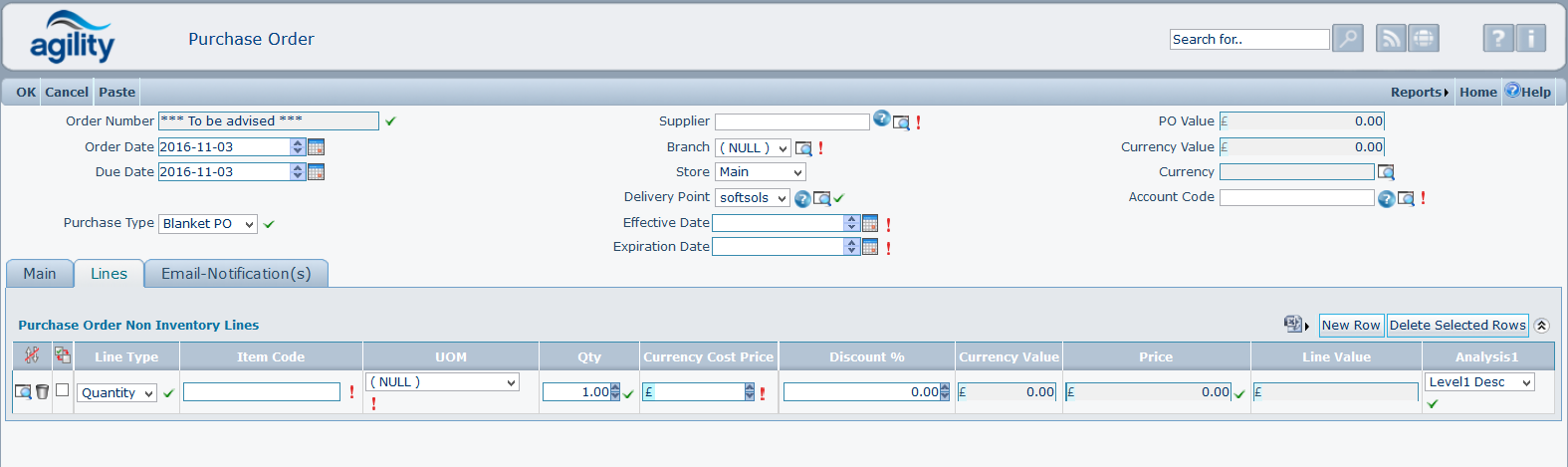Click the Supplier lookup magnifier icon
This screenshot has height=467, width=1568.
[901, 122]
